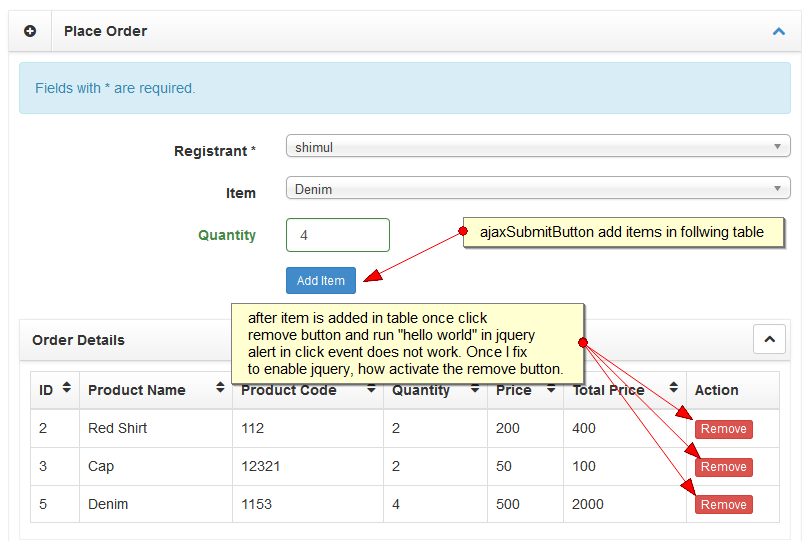This screenshot has width=802, height=541.
Task: Click the Place Order panel title
Action: (105, 31)
